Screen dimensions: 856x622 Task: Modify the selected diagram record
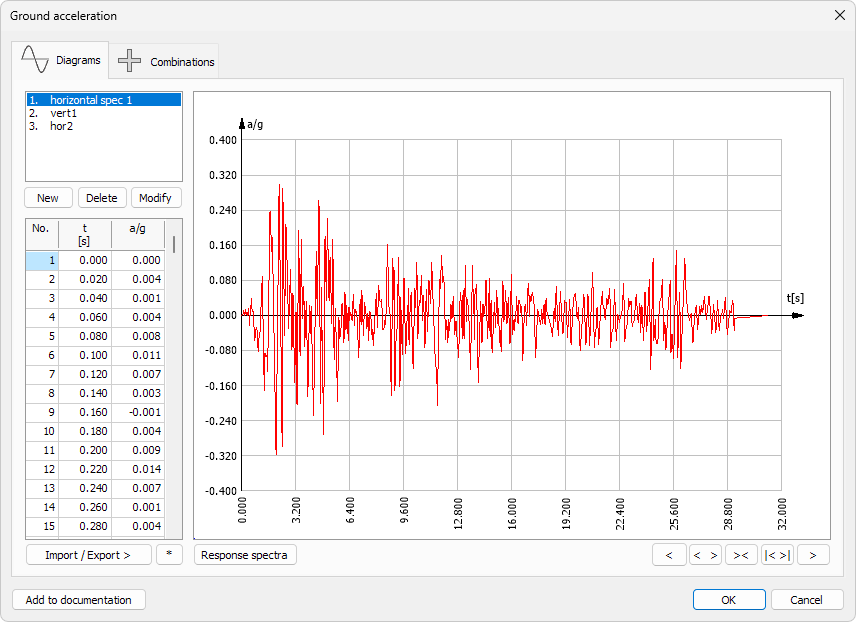(156, 197)
